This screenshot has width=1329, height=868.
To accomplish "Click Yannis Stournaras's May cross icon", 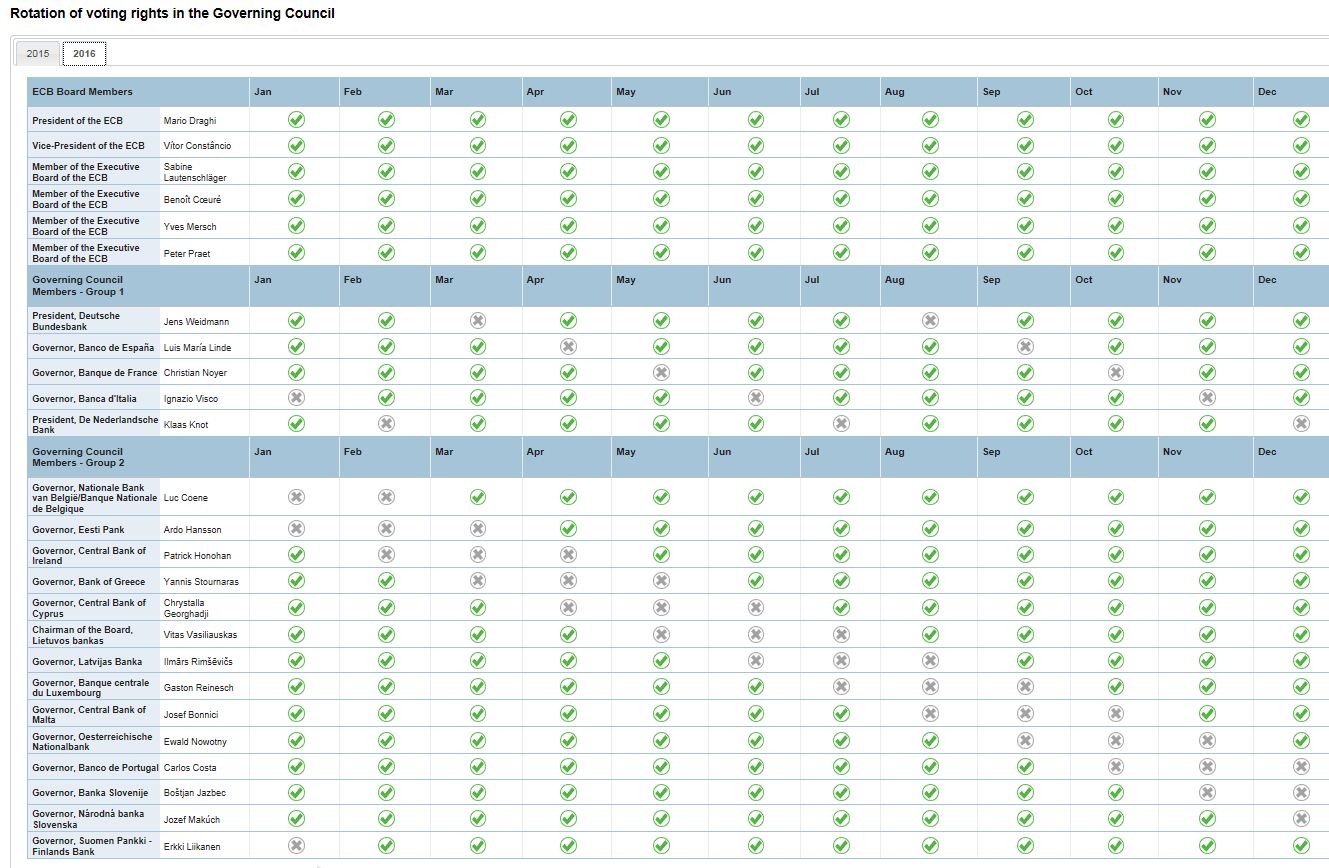I will [x=661, y=581].
